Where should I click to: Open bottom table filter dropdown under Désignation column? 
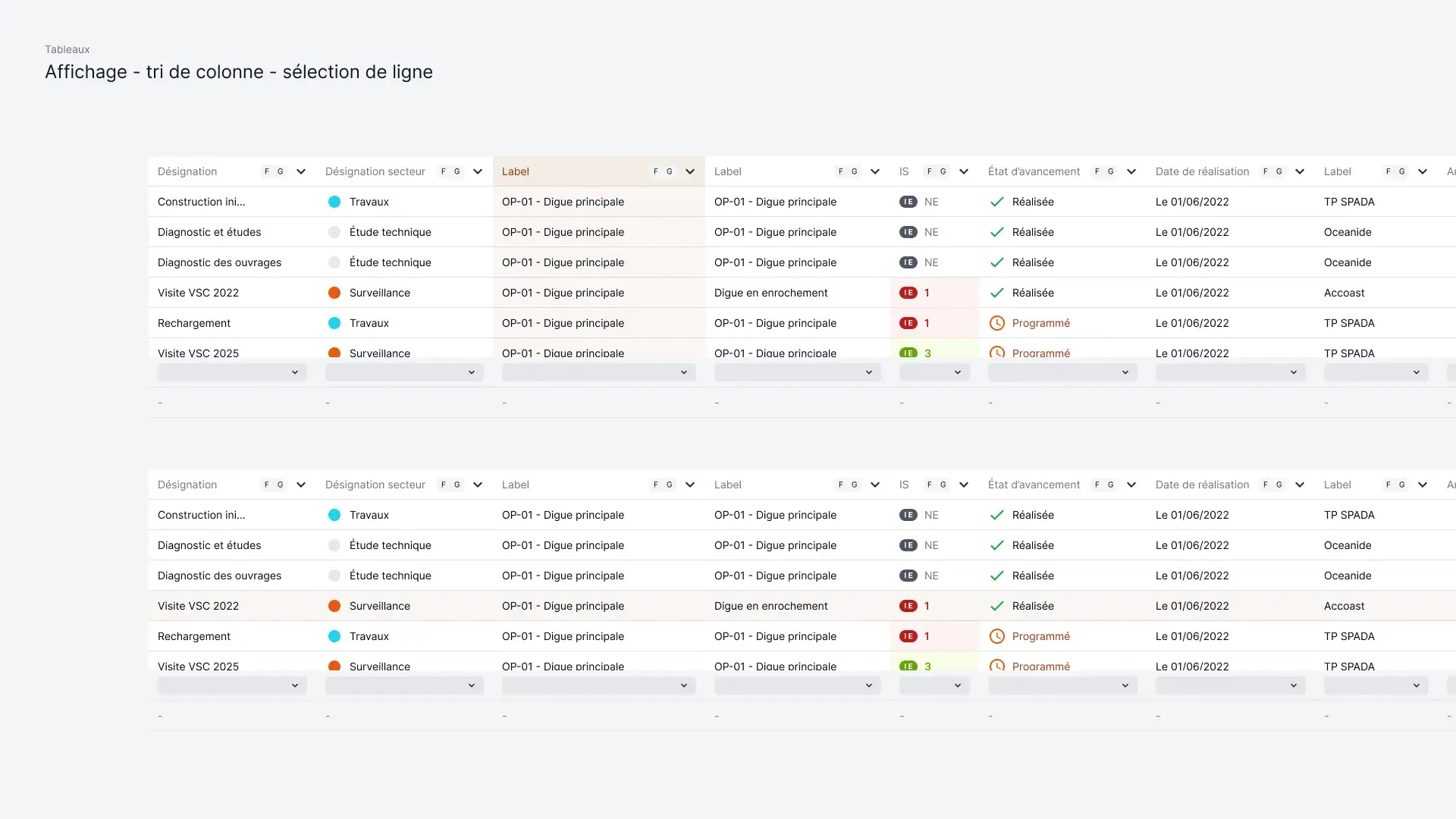click(x=231, y=686)
